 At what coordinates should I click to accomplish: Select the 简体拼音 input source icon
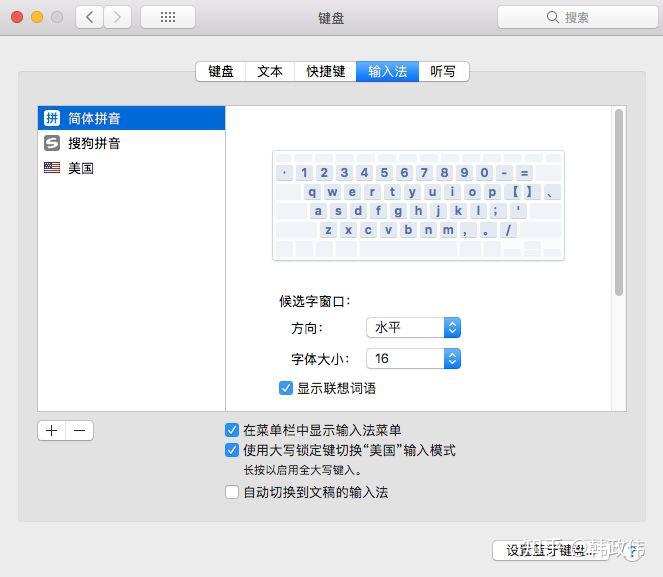52,118
